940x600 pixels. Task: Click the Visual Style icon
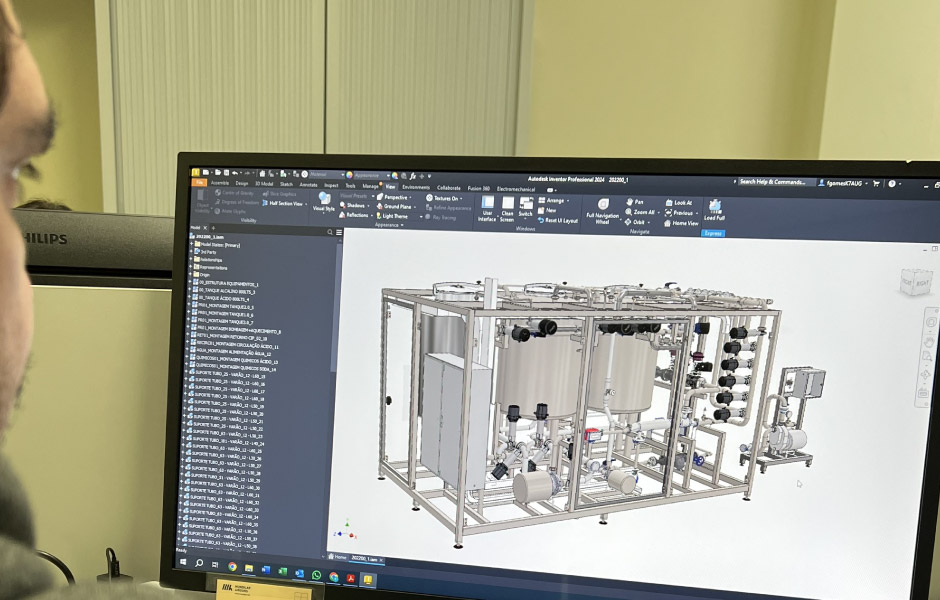tap(324, 203)
